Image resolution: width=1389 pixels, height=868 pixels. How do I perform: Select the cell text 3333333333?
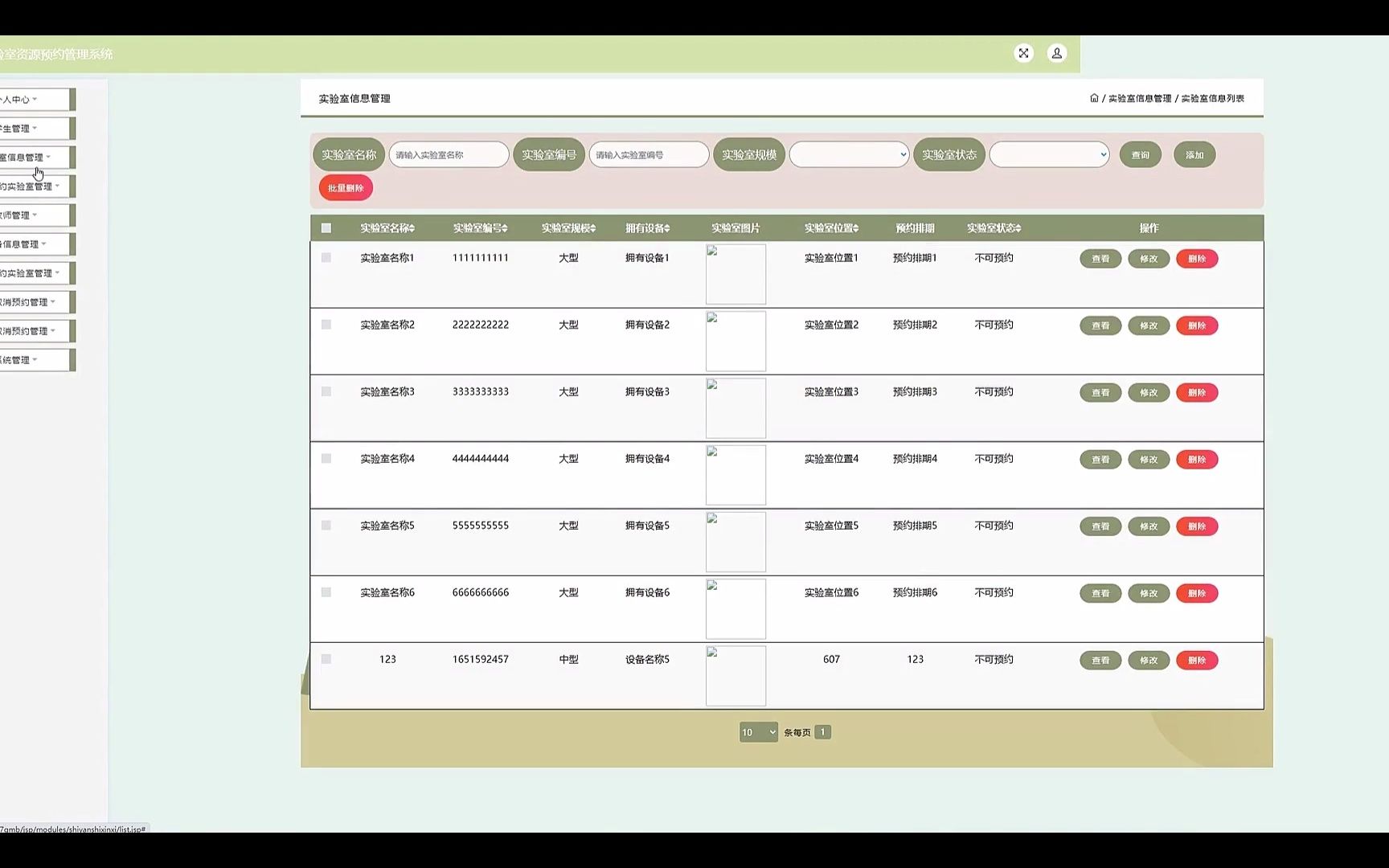point(481,392)
